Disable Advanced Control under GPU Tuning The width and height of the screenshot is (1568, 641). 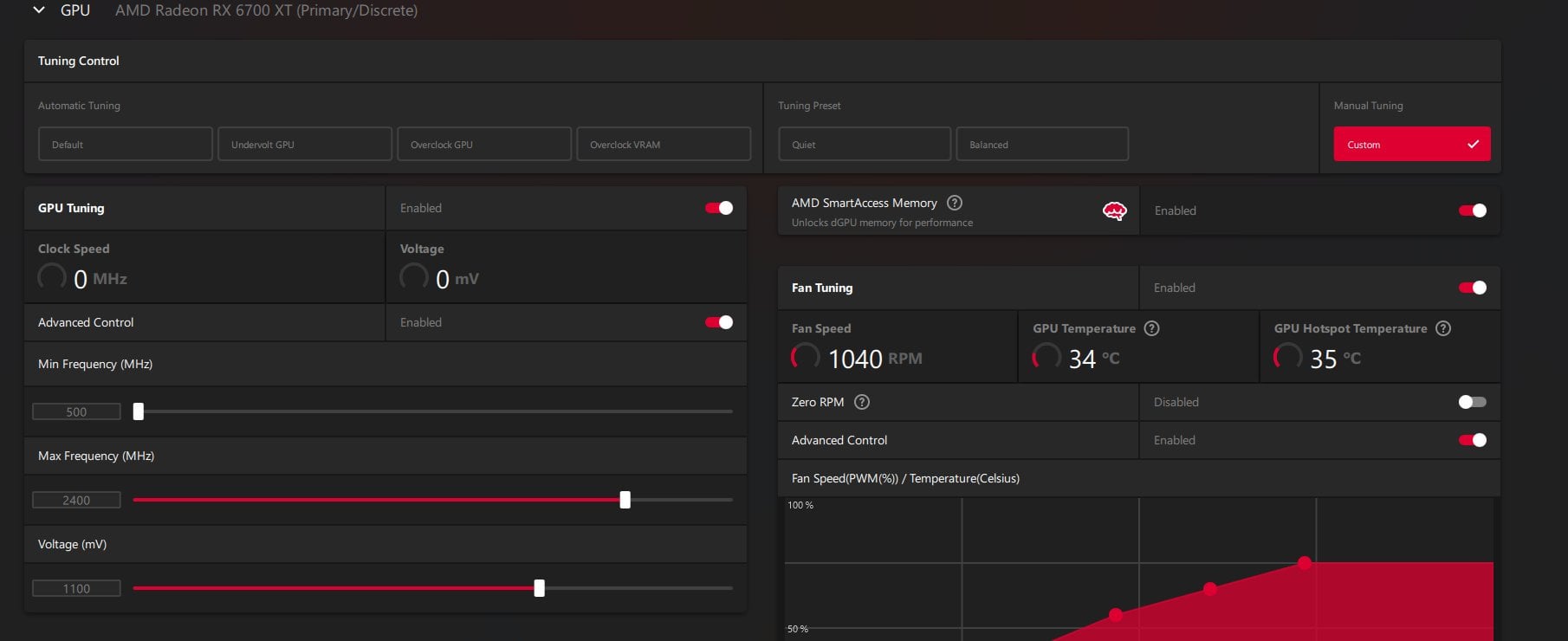(719, 322)
